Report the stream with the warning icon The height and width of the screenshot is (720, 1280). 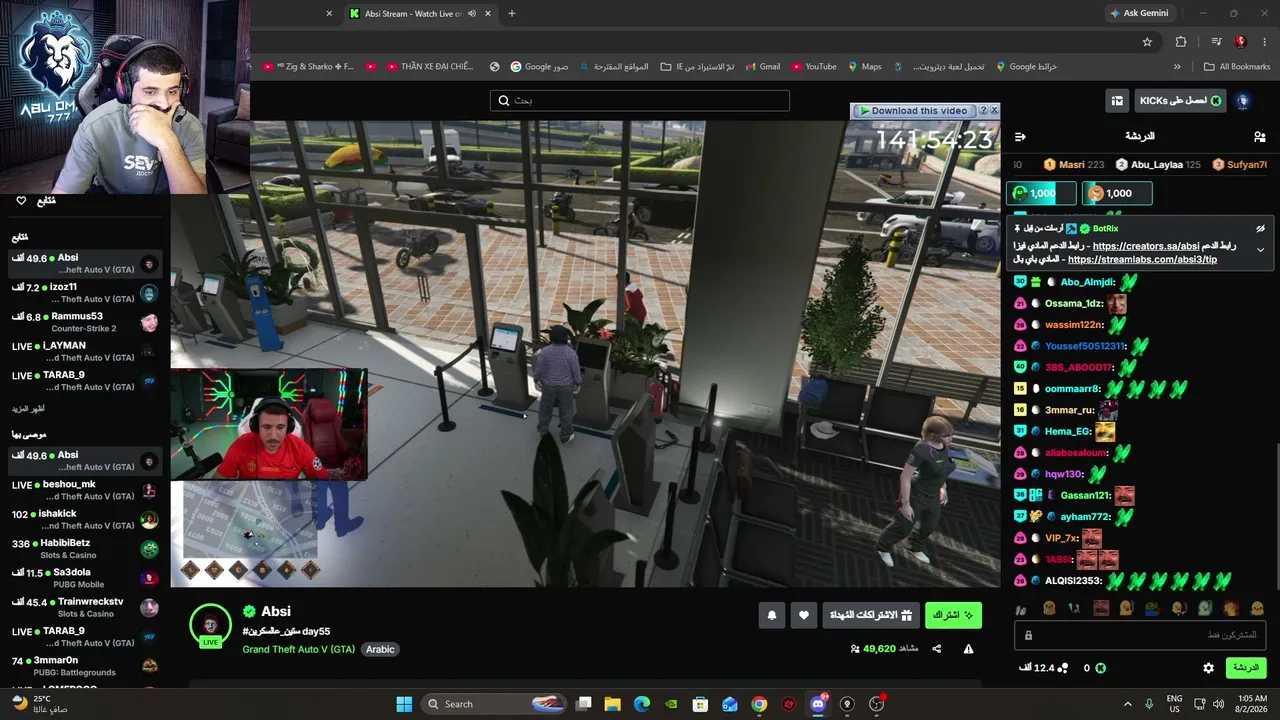[968, 649]
